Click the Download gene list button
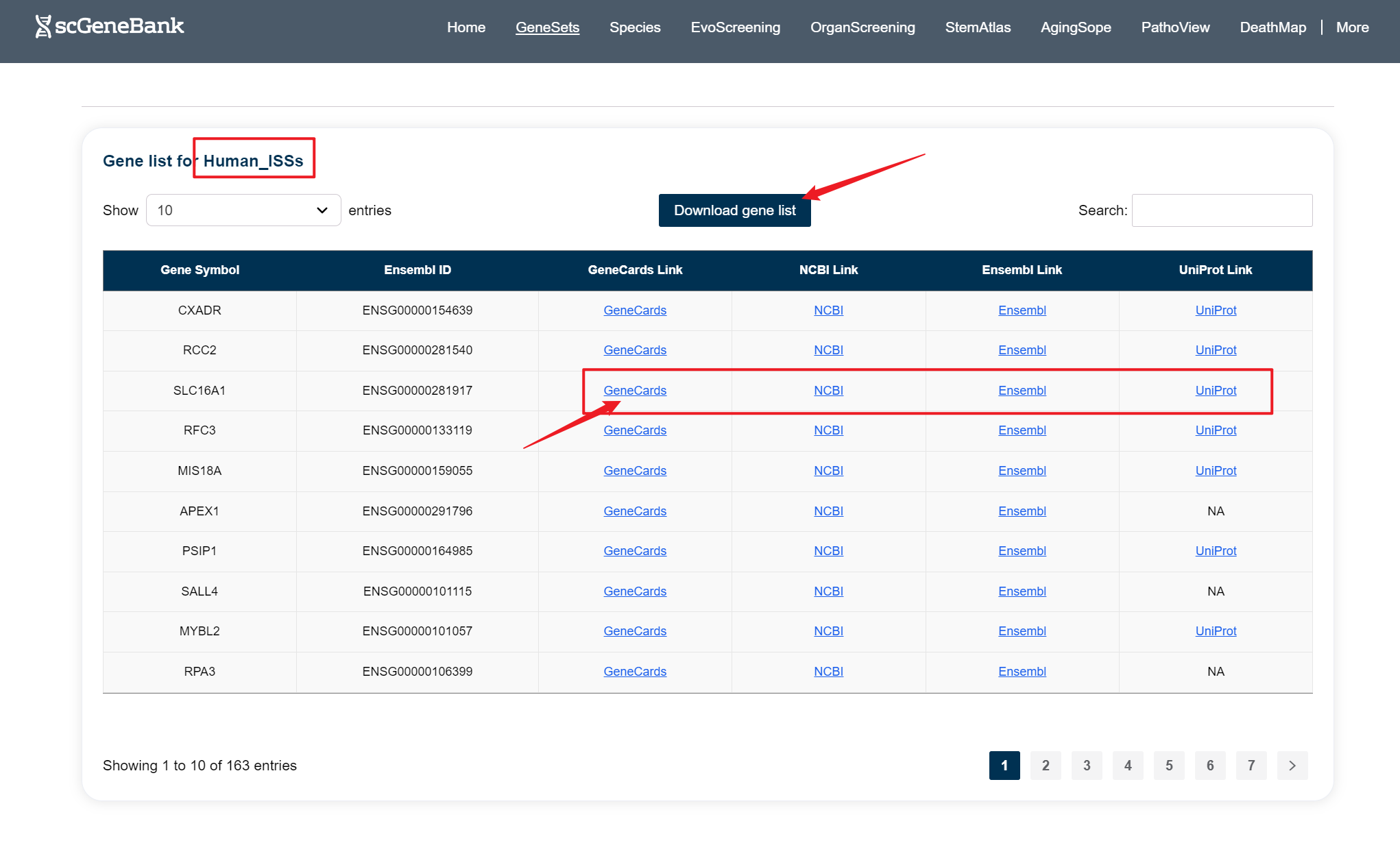 coord(734,210)
